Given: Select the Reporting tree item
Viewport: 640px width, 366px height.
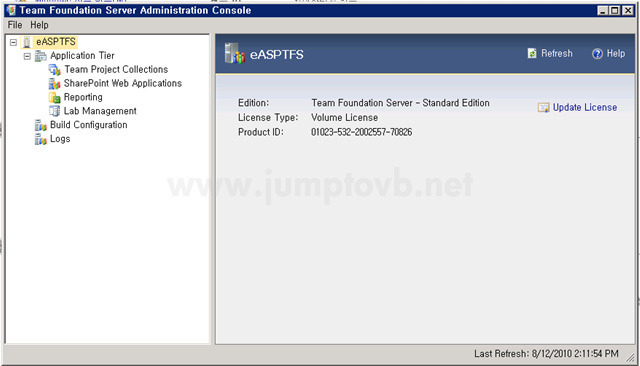Looking at the screenshot, I should (83, 98).
